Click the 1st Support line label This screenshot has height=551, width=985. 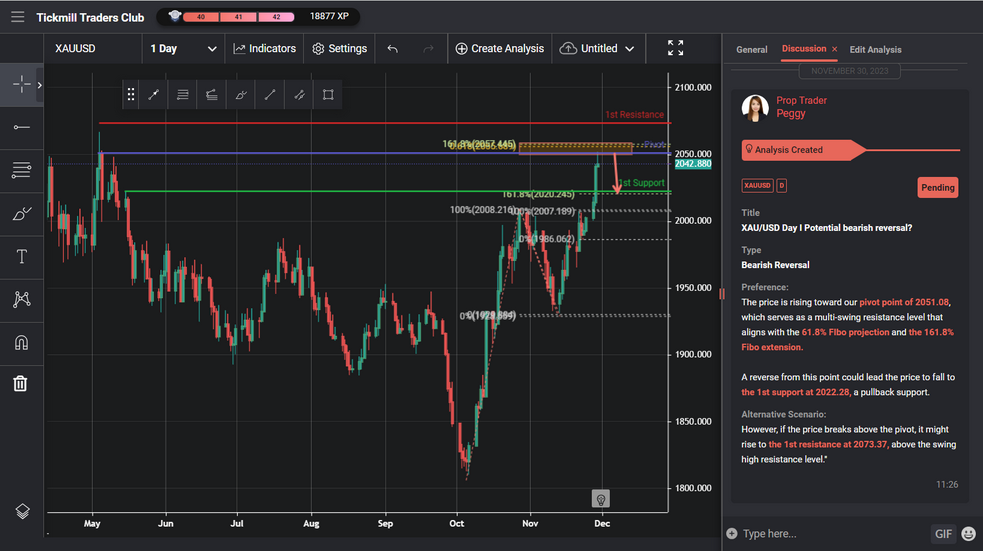641,183
